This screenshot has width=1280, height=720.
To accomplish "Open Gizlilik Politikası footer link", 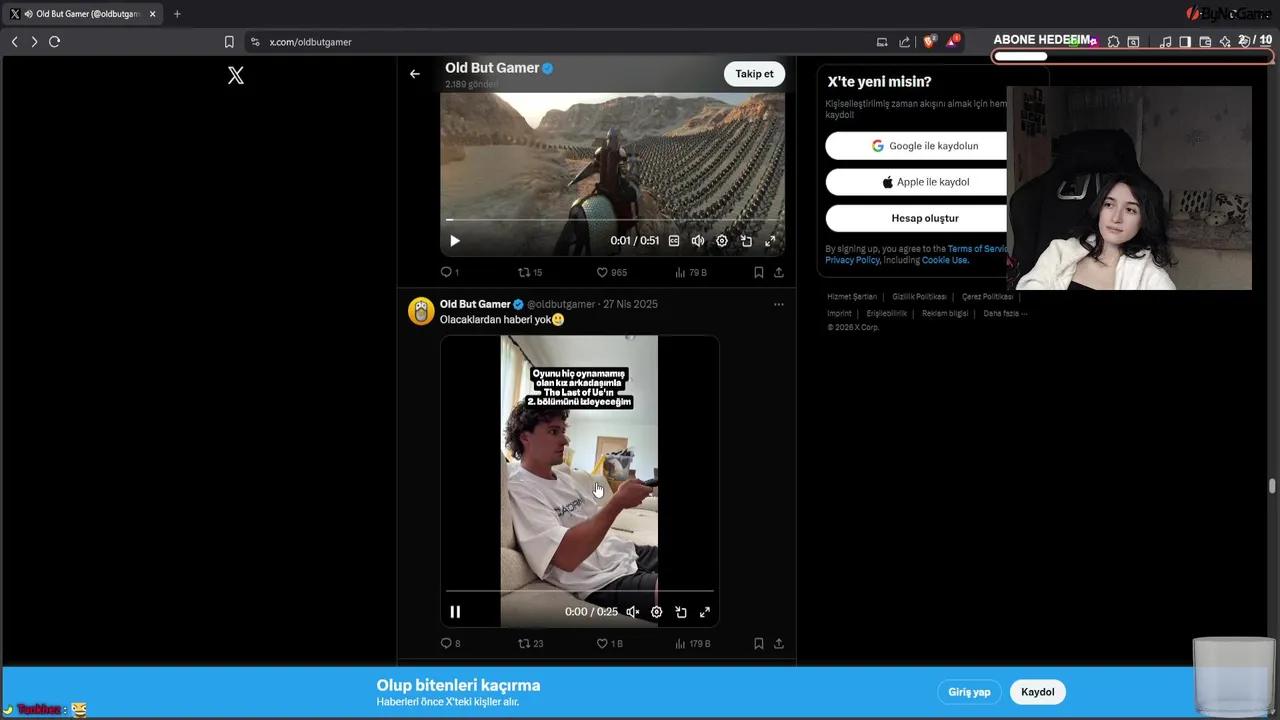I will pos(919,297).
